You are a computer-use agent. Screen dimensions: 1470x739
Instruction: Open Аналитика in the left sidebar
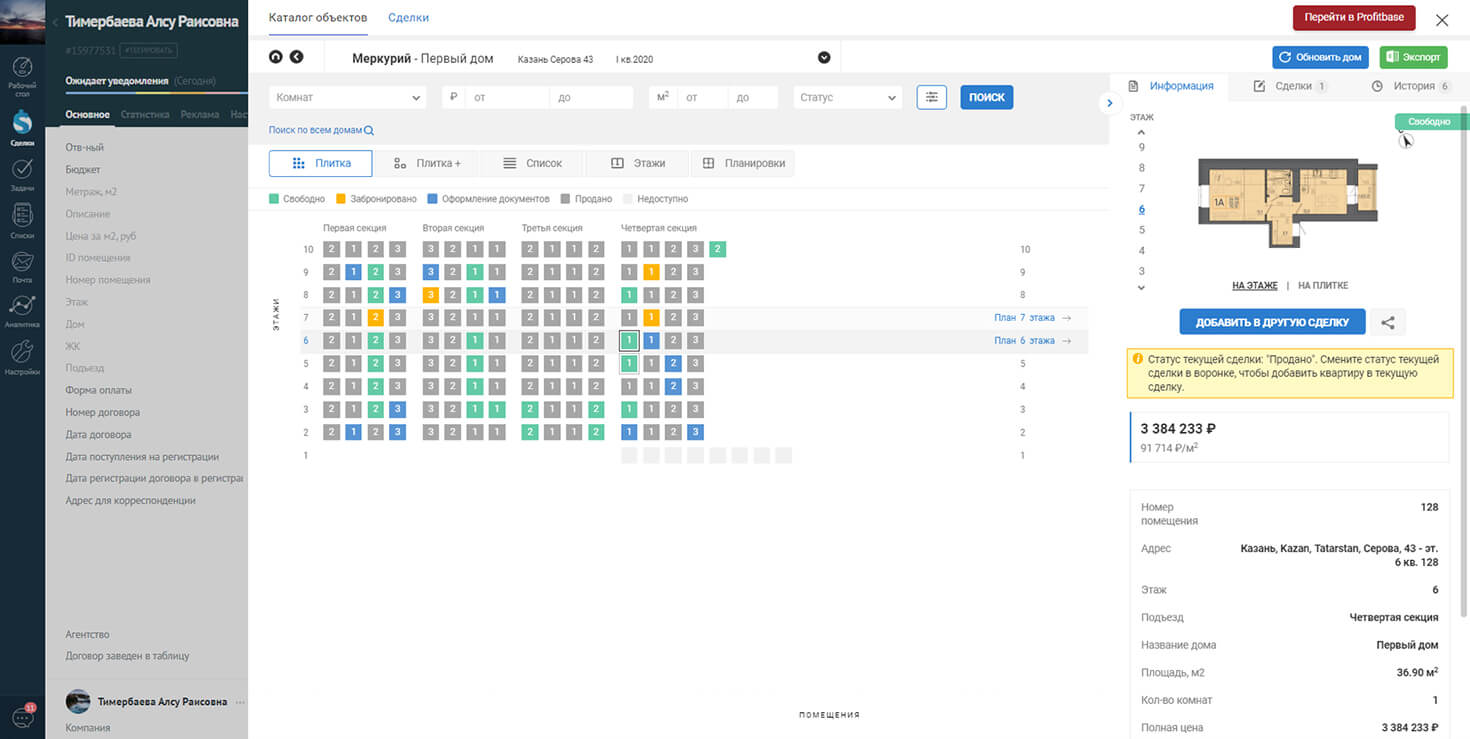(22, 311)
